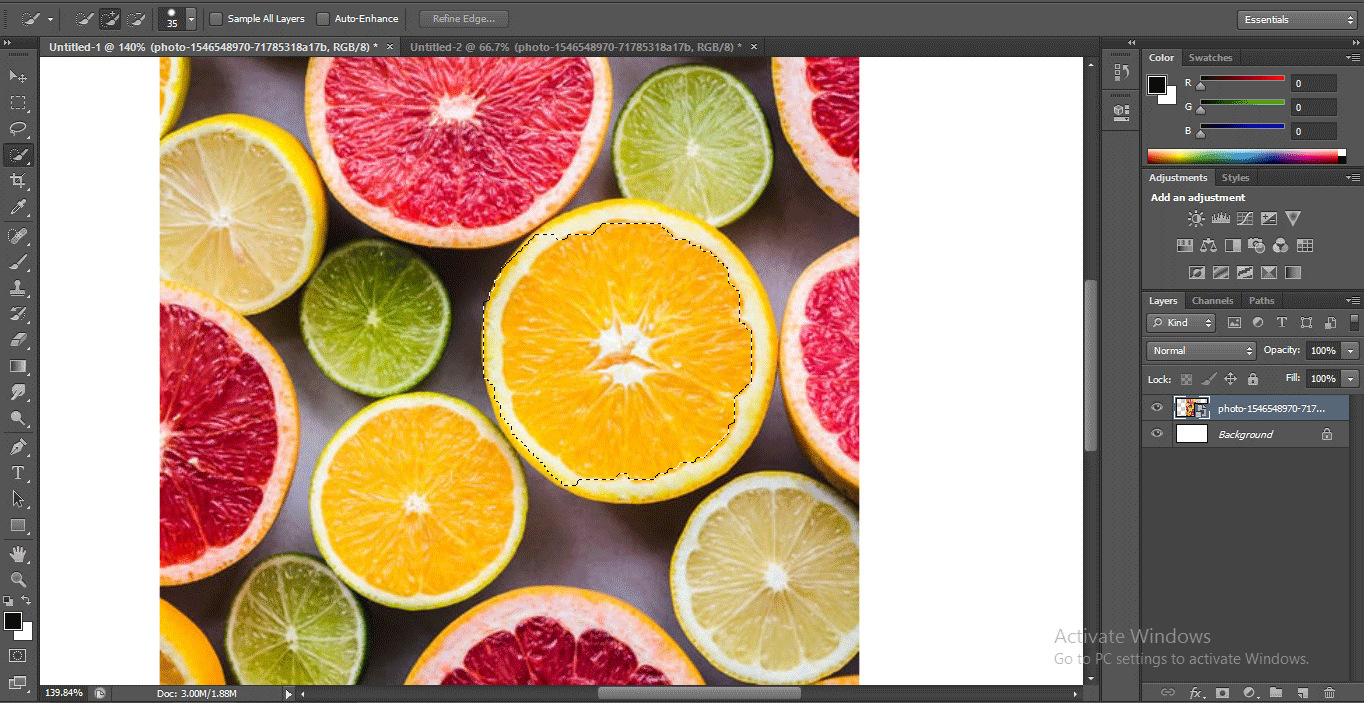Screen dimensions: 1364x703
Task: Choose Subtract from selection mode
Action: click(x=136, y=19)
